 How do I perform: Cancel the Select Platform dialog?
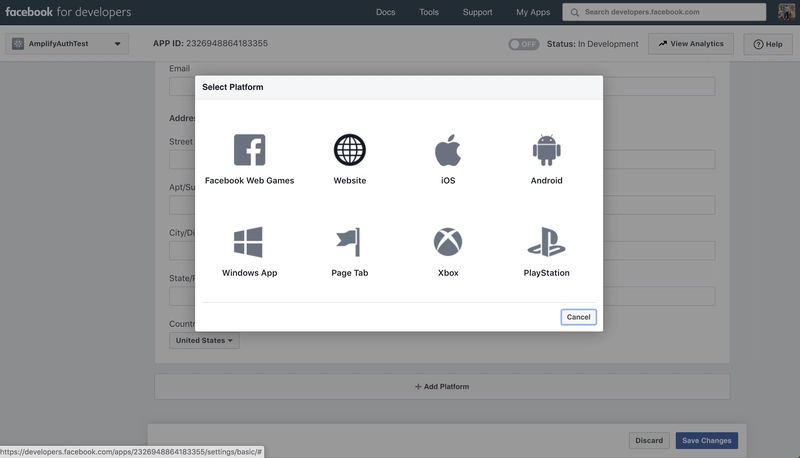pyautogui.click(x=579, y=317)
